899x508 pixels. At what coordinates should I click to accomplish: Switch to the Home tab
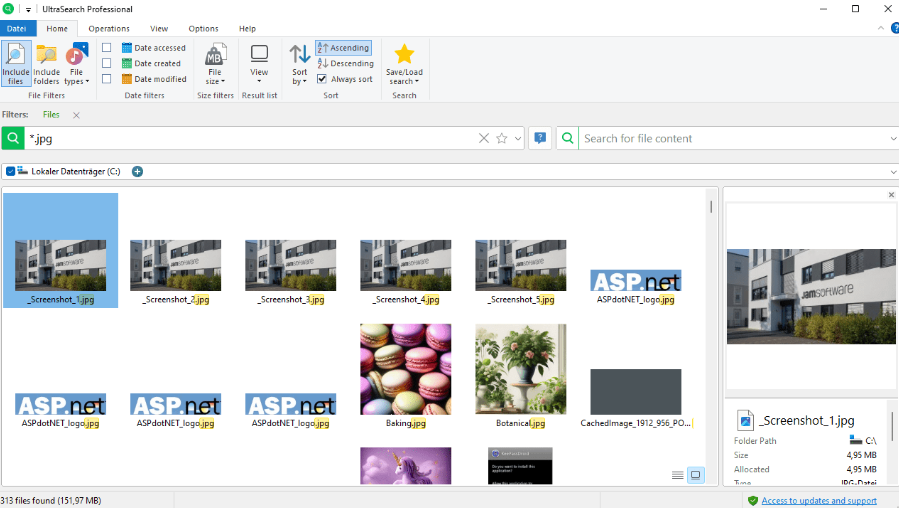coord(57,28)
